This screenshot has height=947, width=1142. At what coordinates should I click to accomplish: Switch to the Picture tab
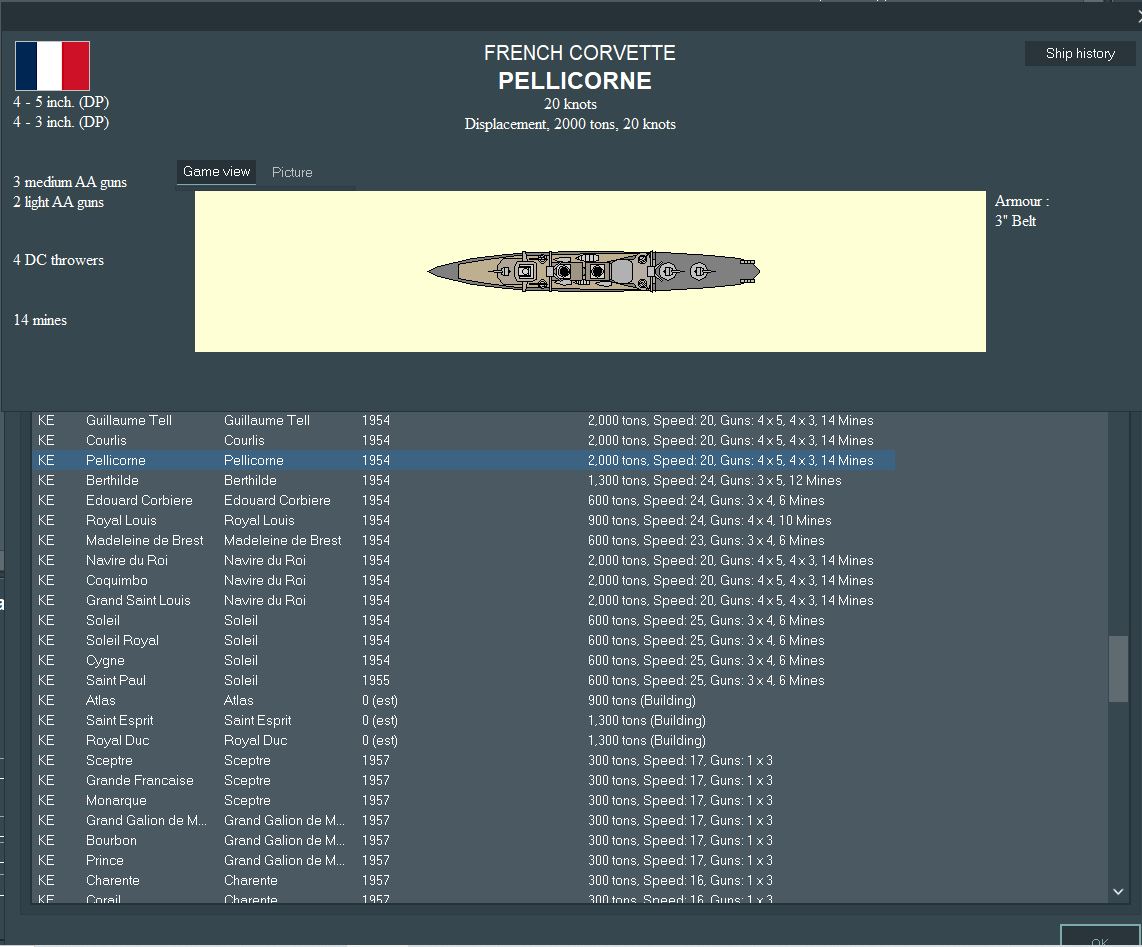coord(292,173)
